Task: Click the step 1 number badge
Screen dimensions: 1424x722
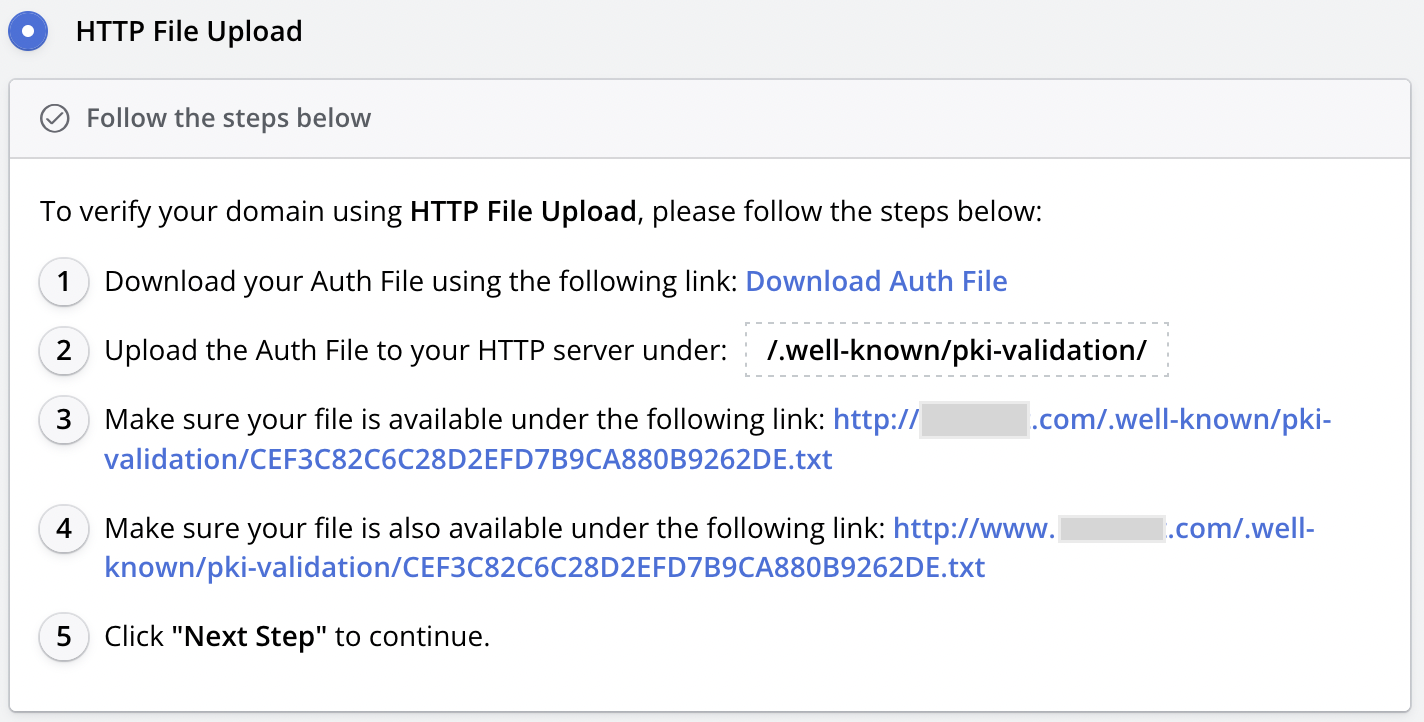Action: point(64,282)
